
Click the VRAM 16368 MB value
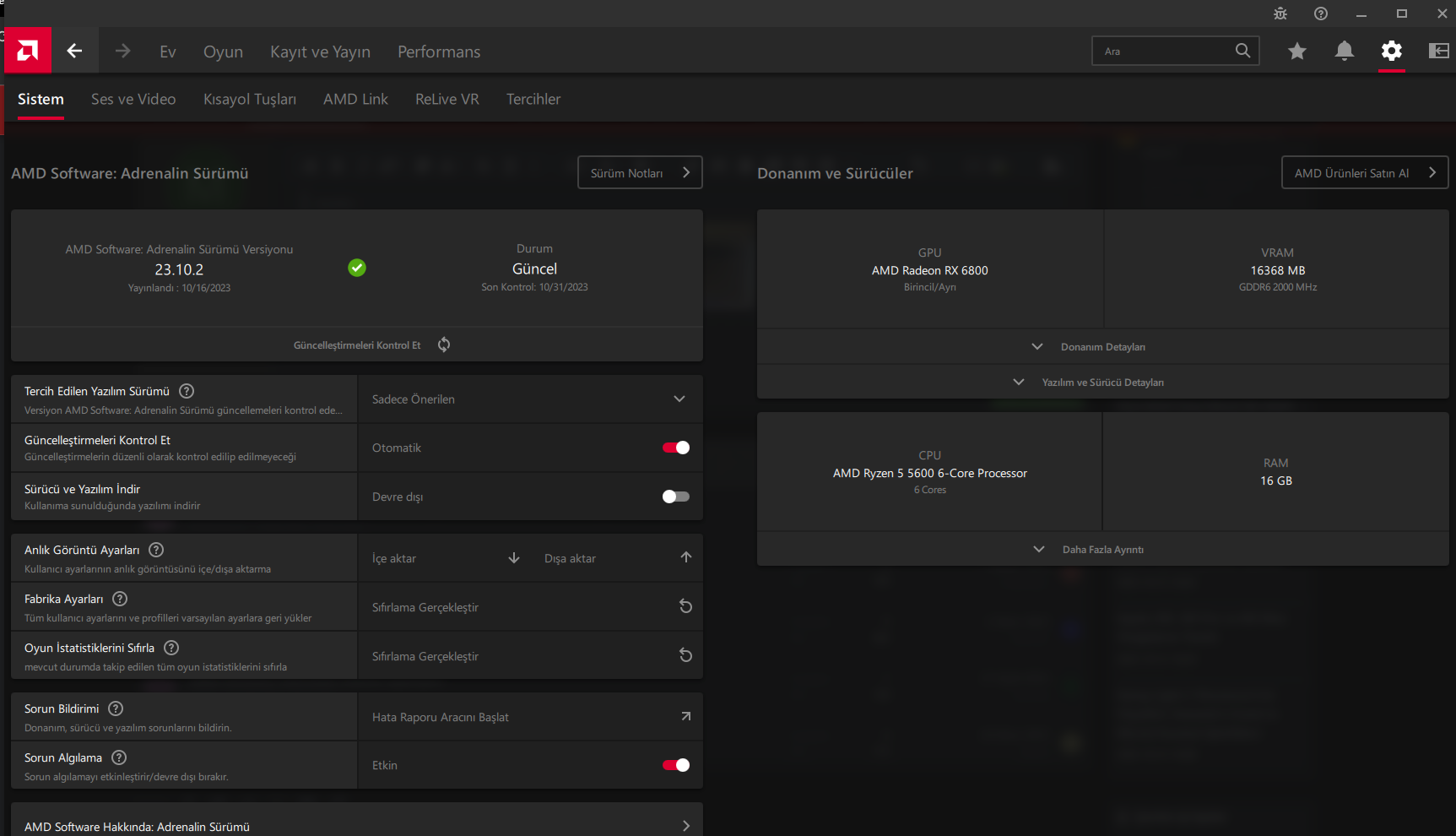tap(1277, 270)
